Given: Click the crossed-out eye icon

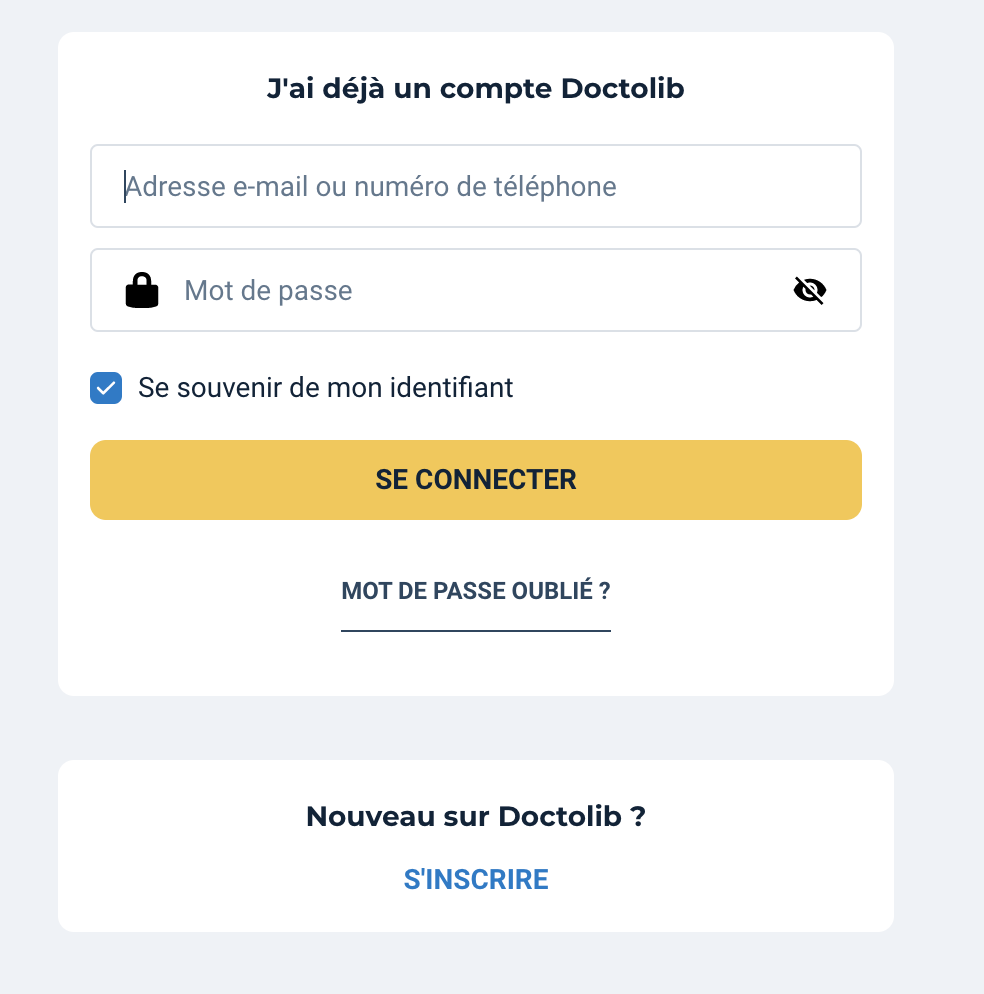Looking at the screenshot, I should tap(810, 290).
